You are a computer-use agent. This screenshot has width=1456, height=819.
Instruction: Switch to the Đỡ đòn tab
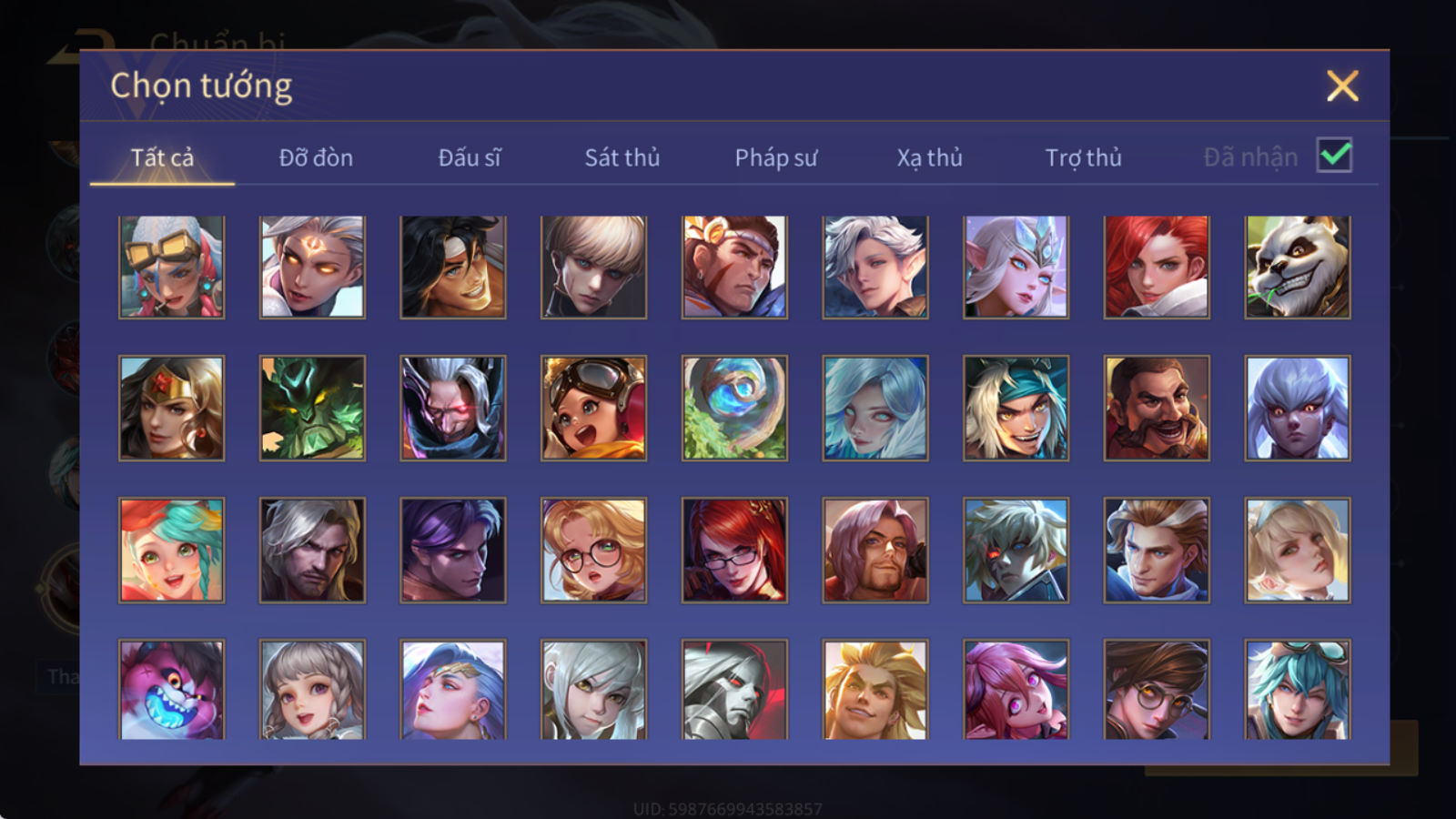pos(316,157)
